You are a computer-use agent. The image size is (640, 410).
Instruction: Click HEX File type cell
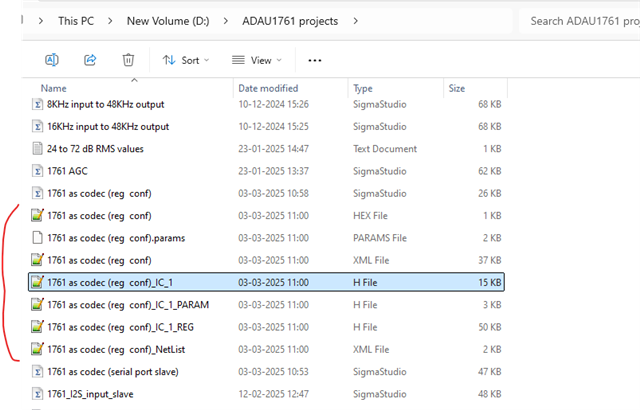(x=370, y=215)
